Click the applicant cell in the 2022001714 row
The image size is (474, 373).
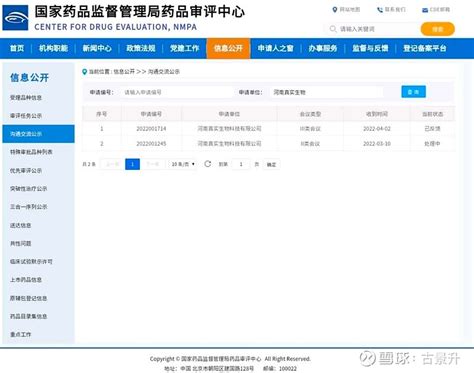(229, 129)
